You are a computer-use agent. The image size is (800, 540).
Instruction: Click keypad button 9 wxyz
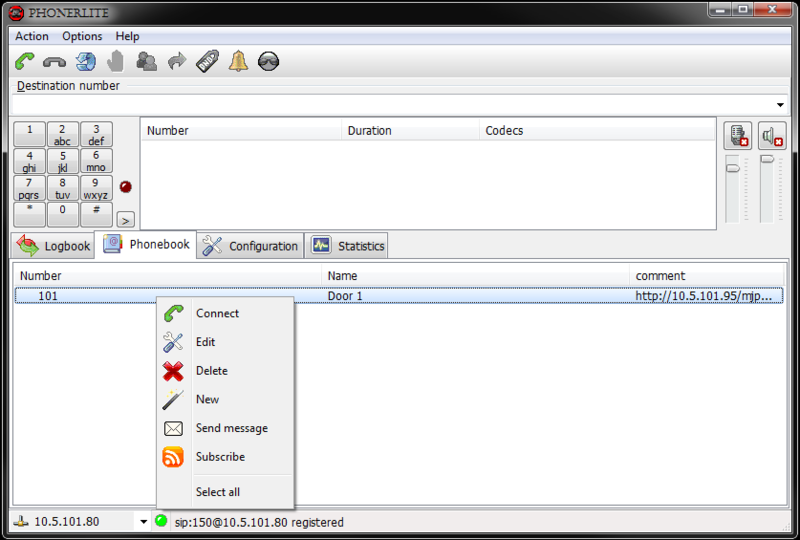click(x=96, y=188)
